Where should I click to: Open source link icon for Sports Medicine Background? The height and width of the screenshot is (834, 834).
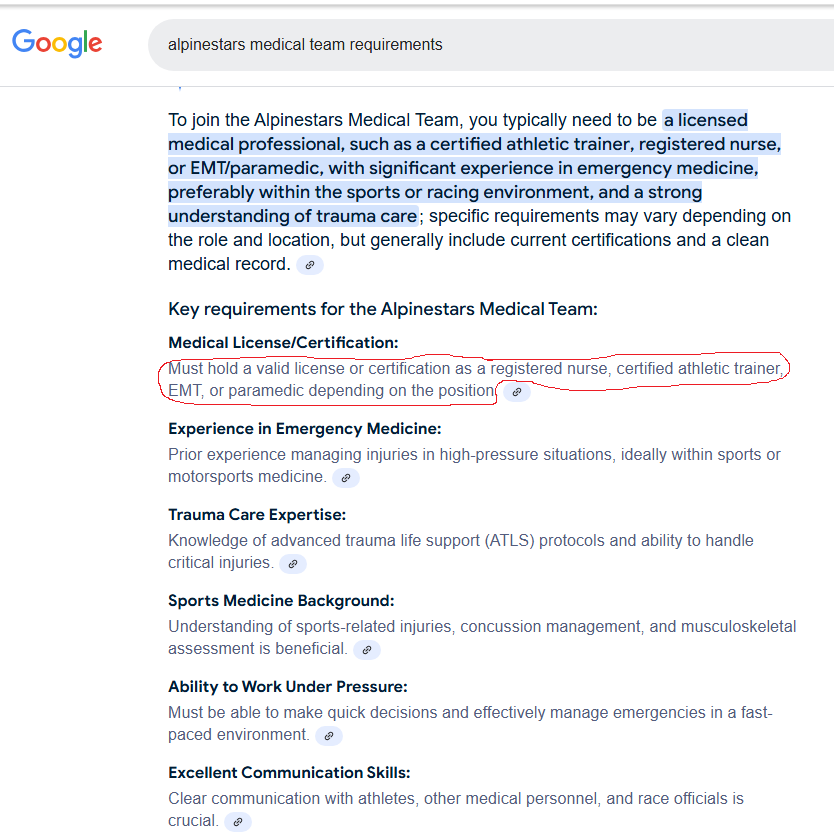367,650
